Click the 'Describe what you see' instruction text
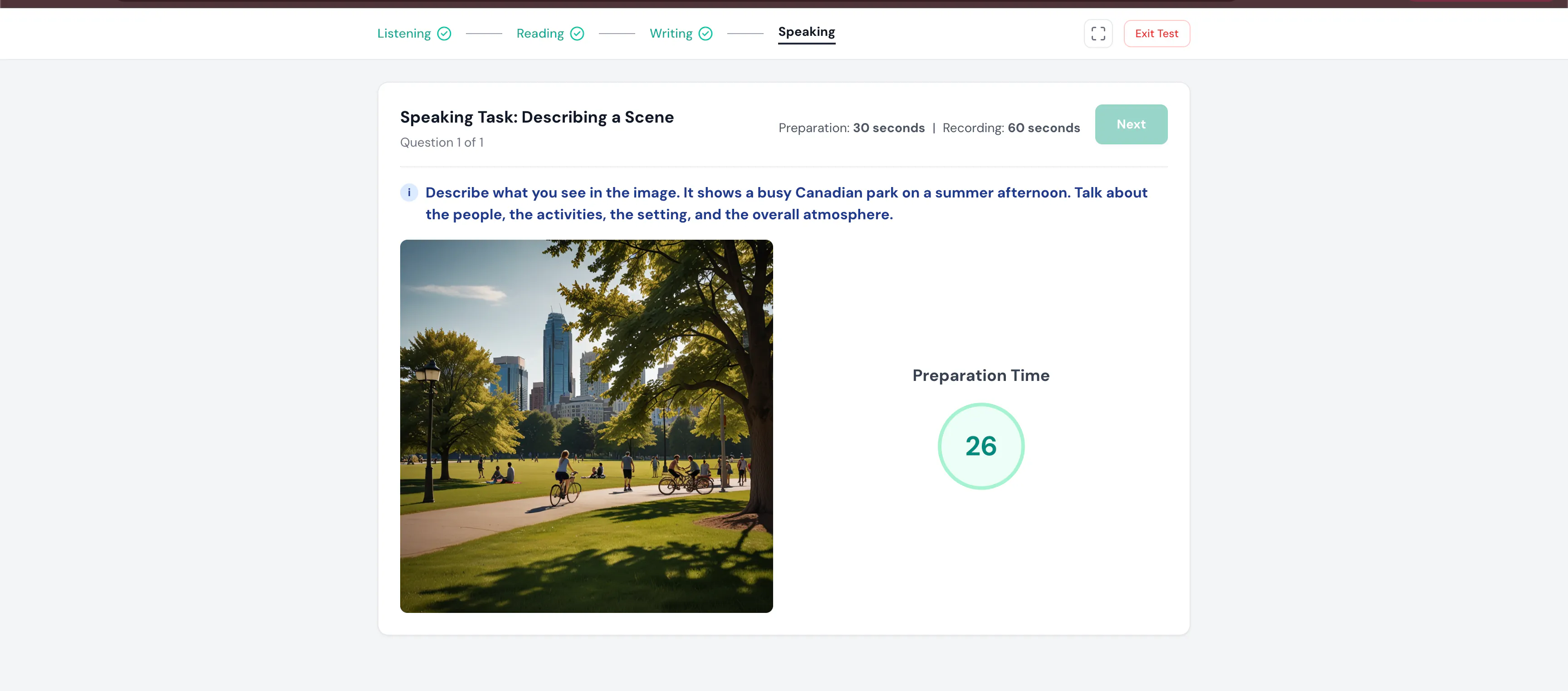 click(786, 203)
